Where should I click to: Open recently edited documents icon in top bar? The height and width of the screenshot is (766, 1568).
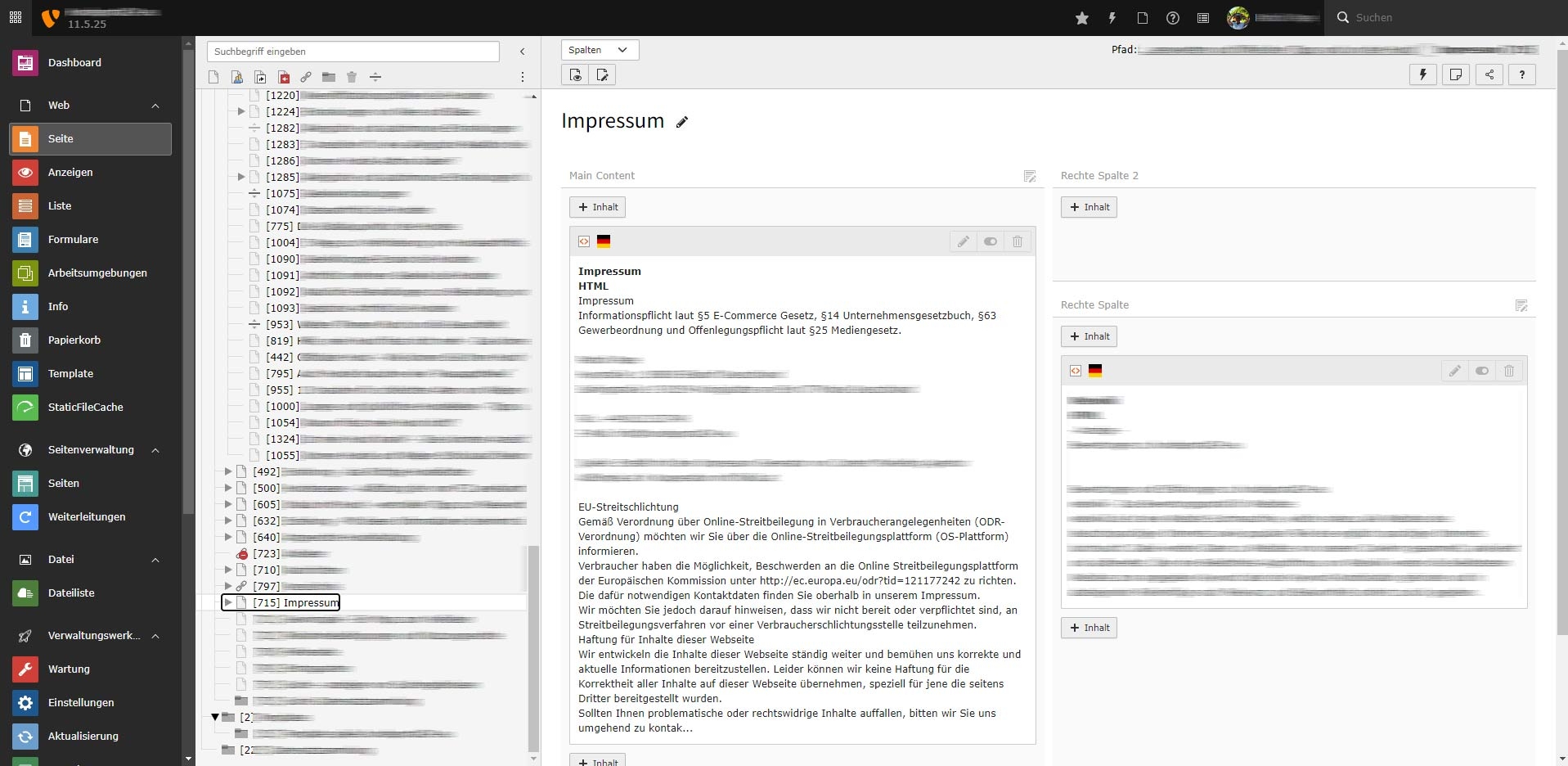click(1143, 18)
